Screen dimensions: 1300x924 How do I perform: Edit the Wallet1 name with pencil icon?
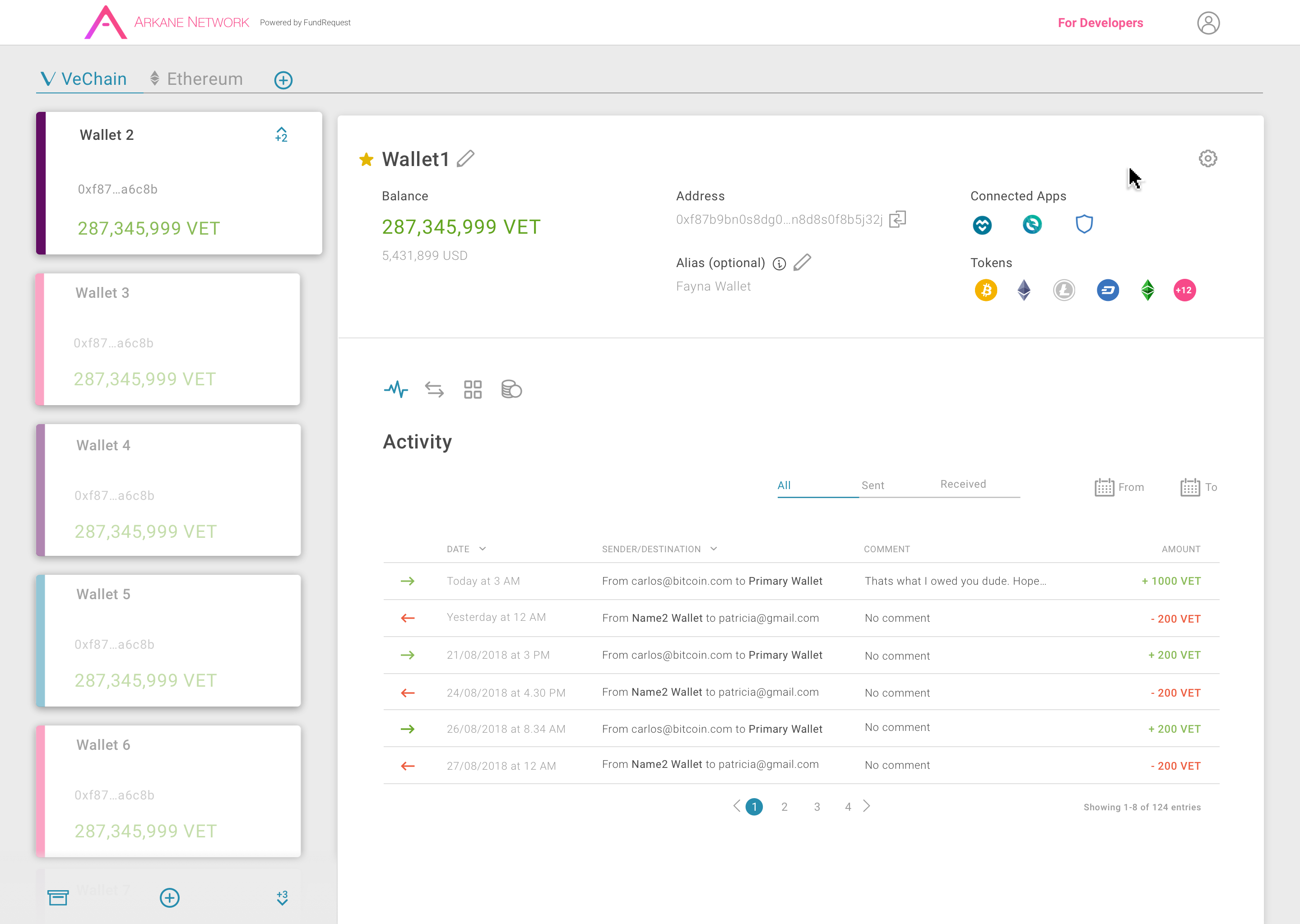[465, 158]
